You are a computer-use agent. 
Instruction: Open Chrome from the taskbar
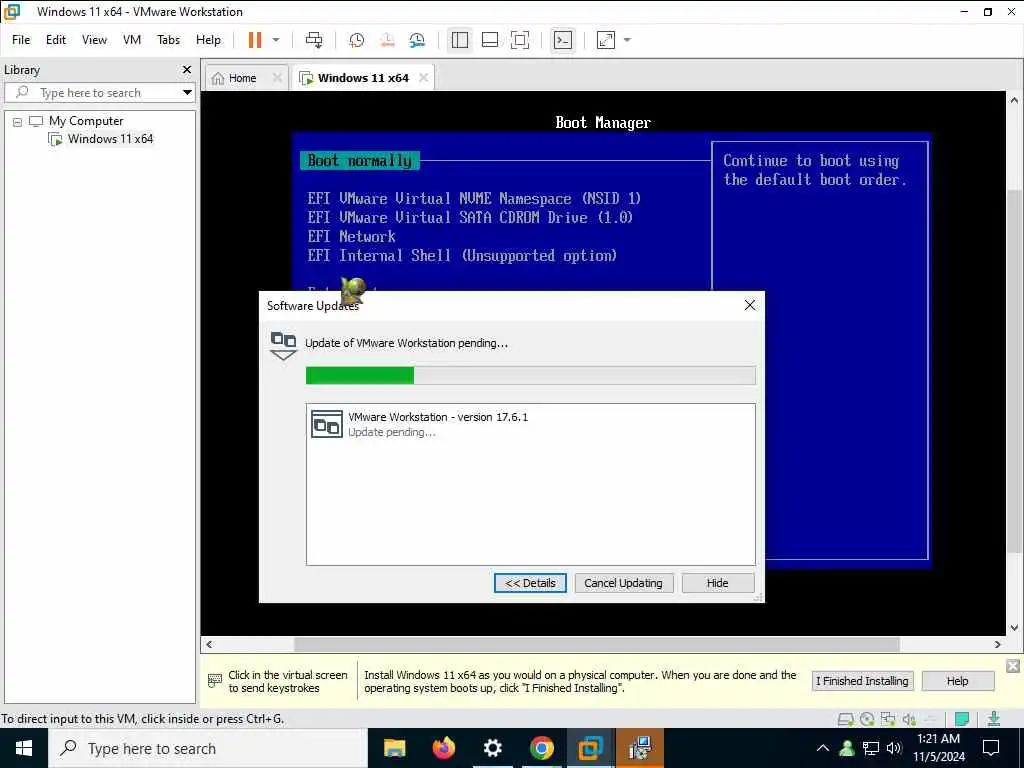click(x=541, y=748)
